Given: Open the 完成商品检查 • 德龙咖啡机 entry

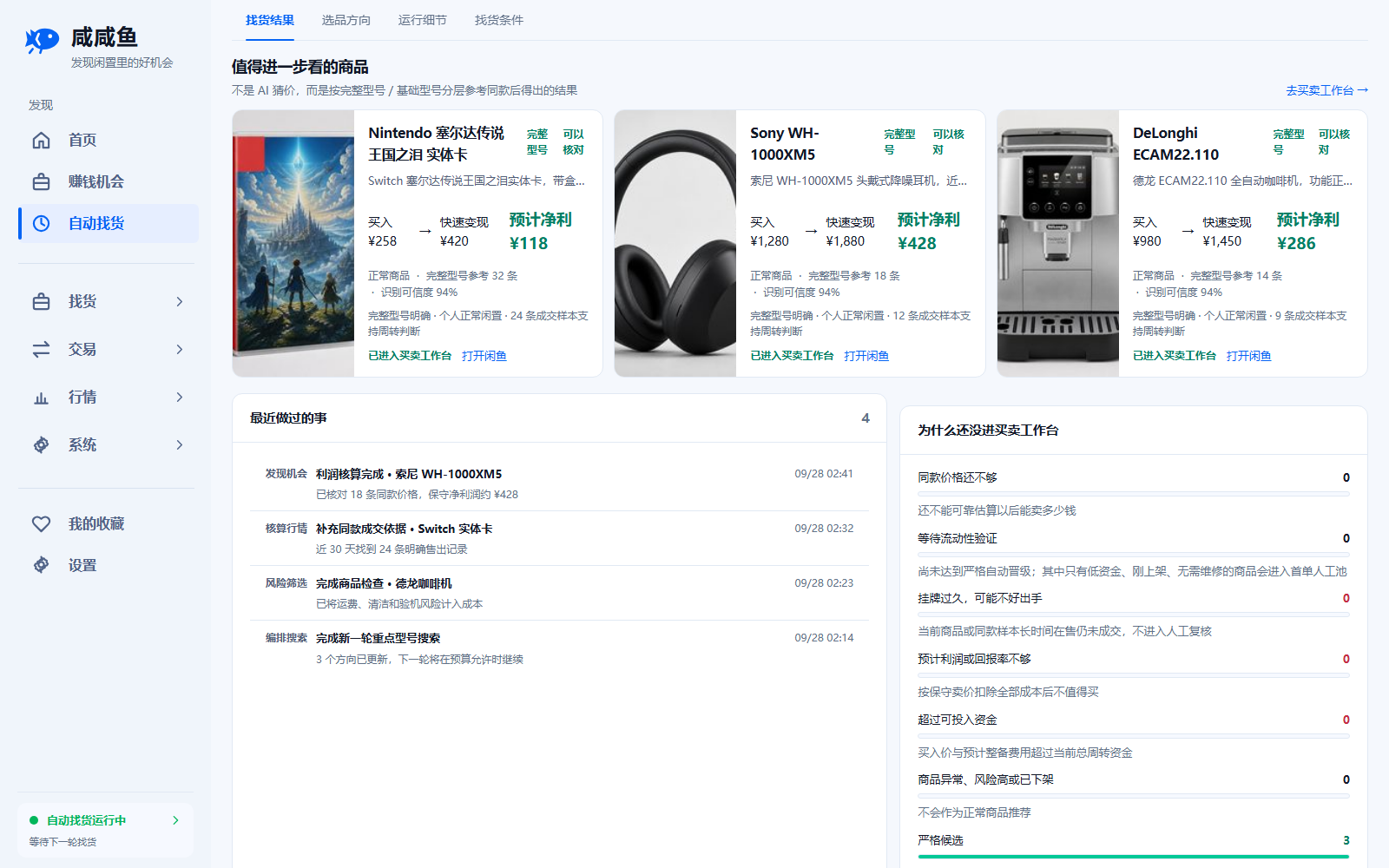Looking at the screenshot, I should point(559,593).
